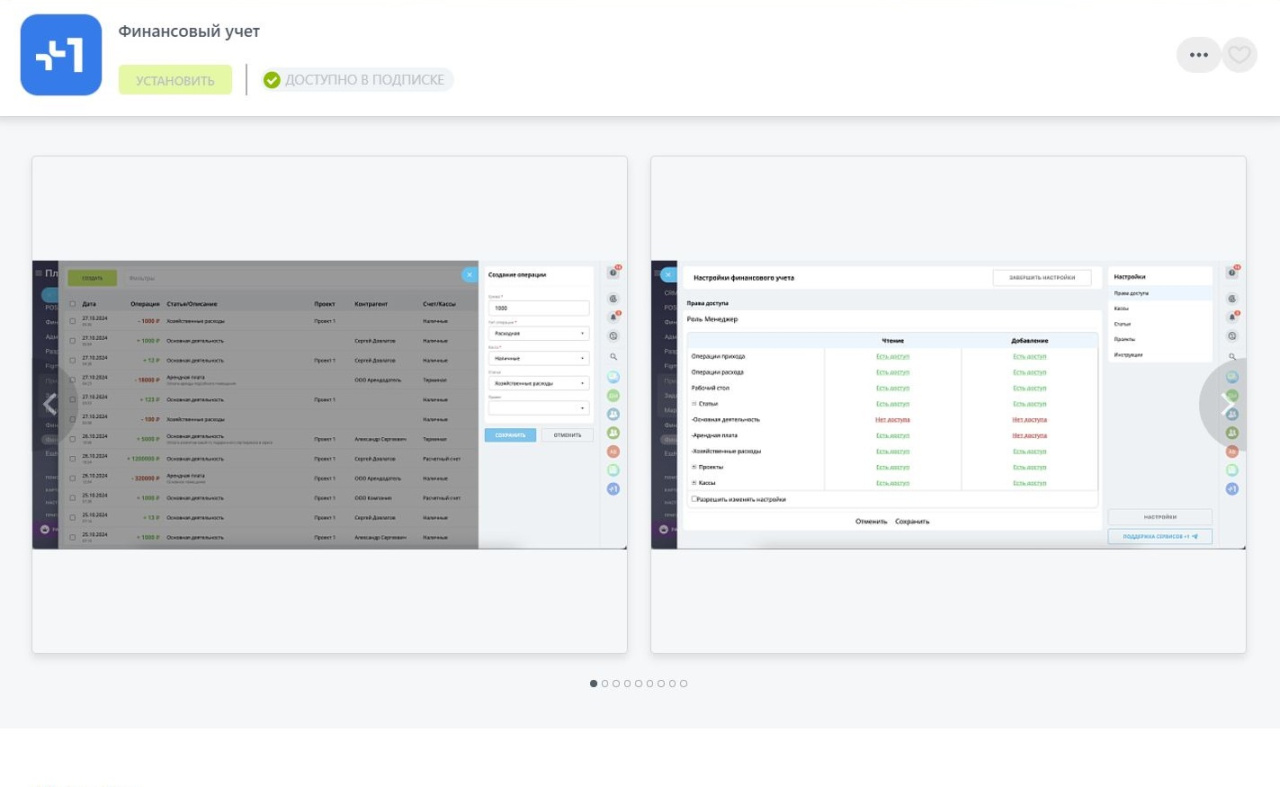The height and width of the screenshot is (787, 1280).
Task: Click the Финансовый учет app title
Action: pos(189,31)
